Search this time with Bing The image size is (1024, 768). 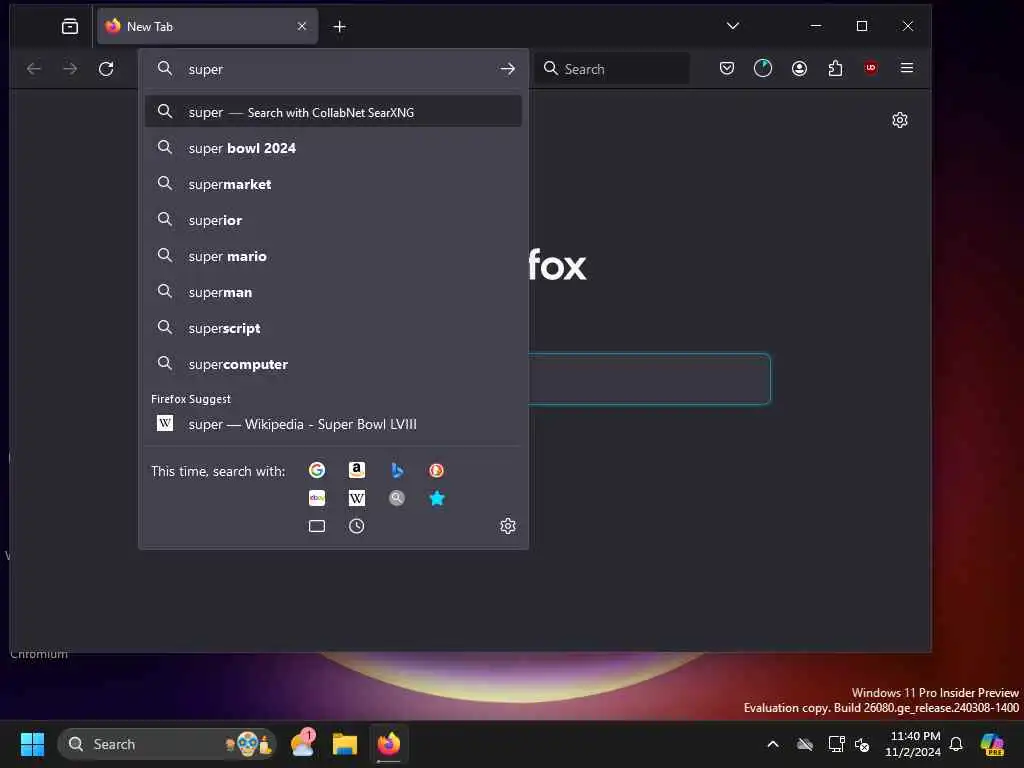(x=396, y=470)
